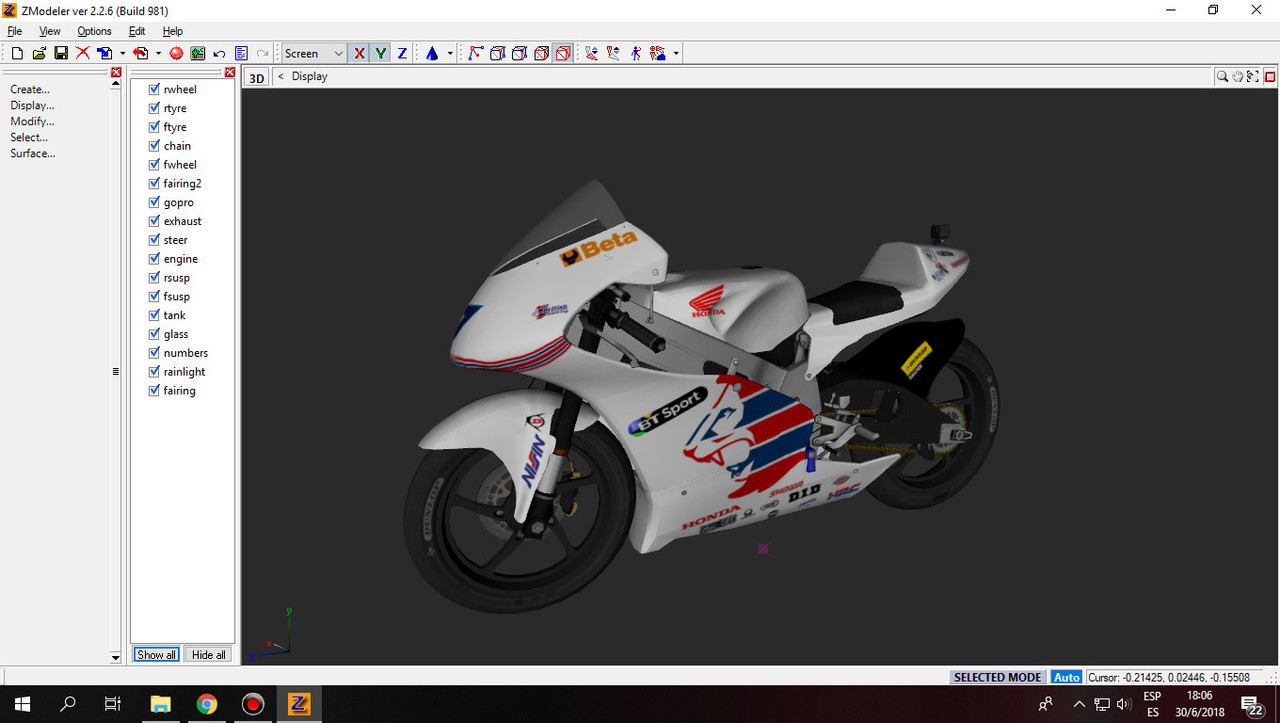This screenshot has height=723, width=1280.
Task: Select the edges level cube icon
Action: (498, 53)
